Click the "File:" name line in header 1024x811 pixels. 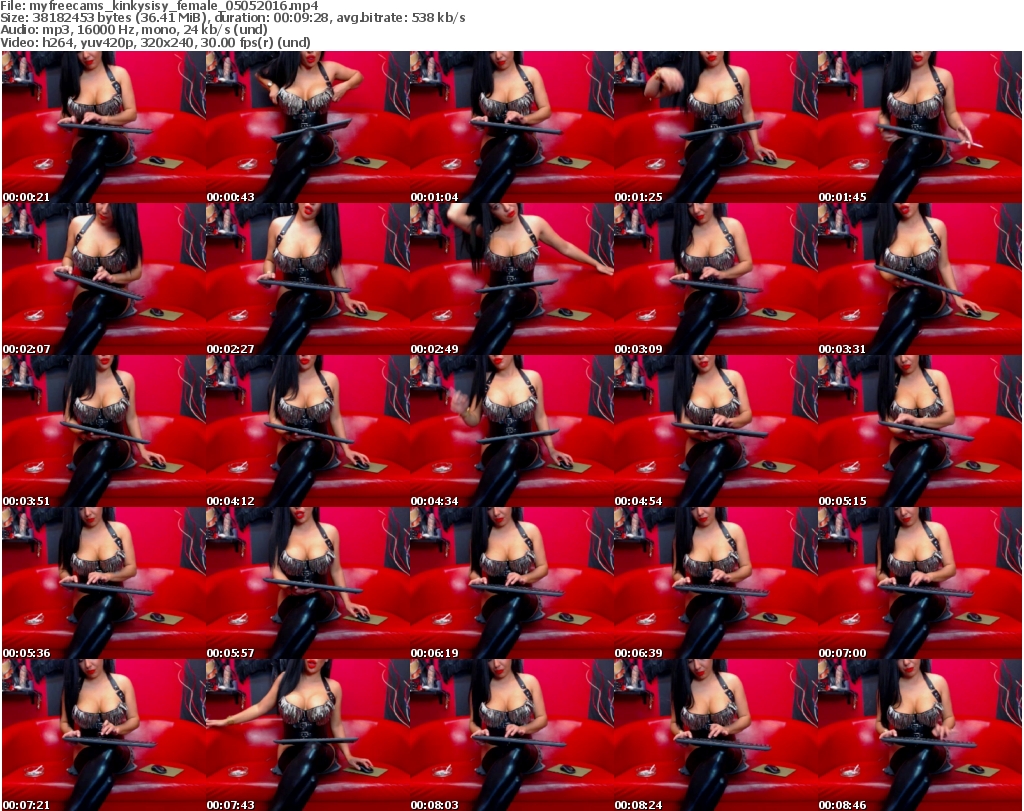[159, 6]
